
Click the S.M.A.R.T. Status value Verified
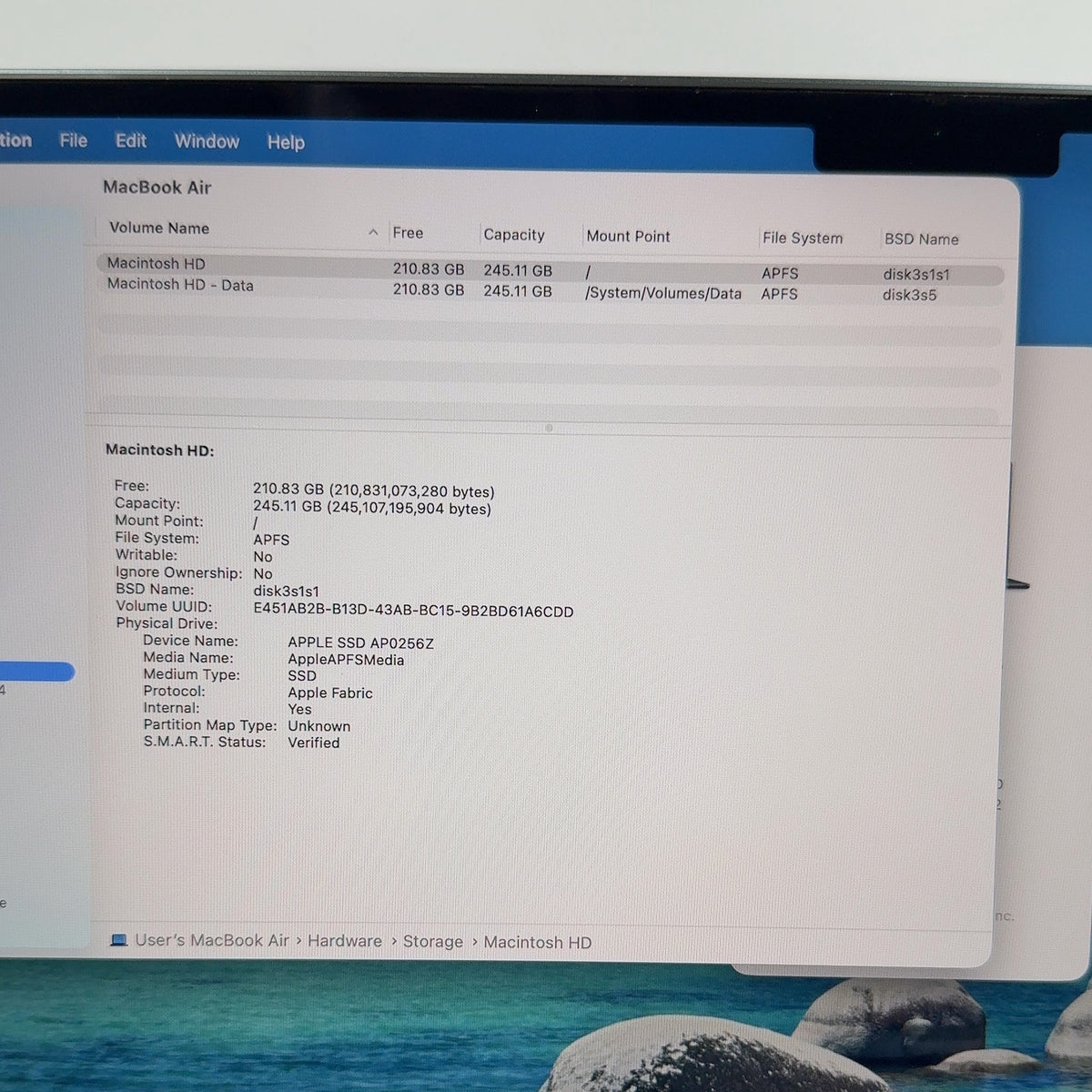[x=314, y=743]
